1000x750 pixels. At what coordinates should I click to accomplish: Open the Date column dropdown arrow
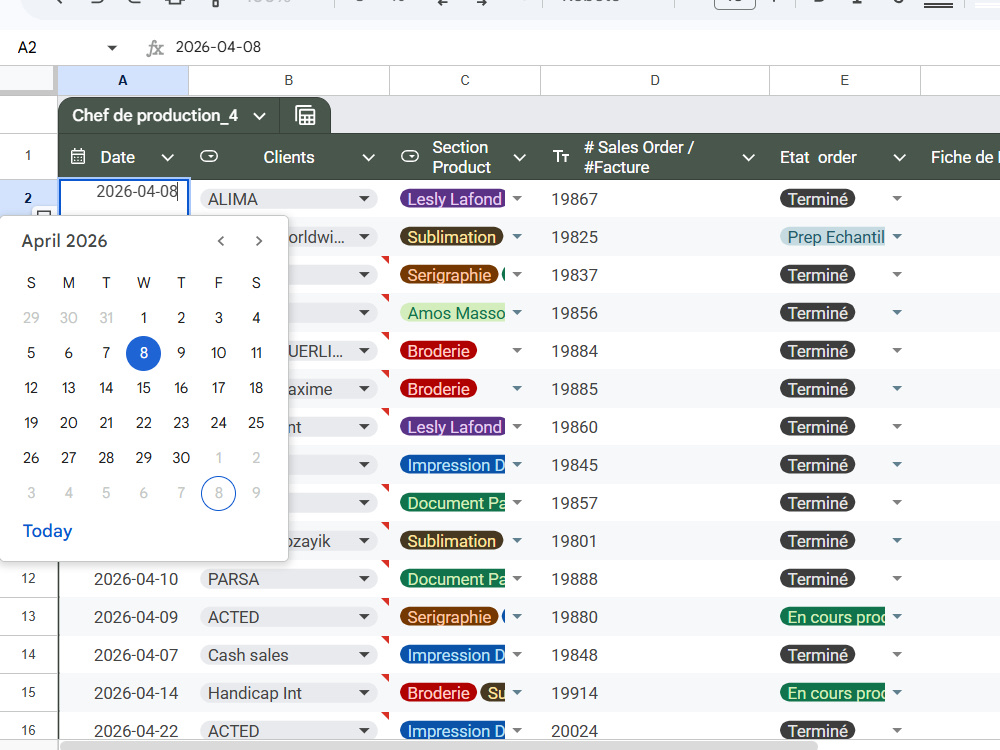coord(167,158)
